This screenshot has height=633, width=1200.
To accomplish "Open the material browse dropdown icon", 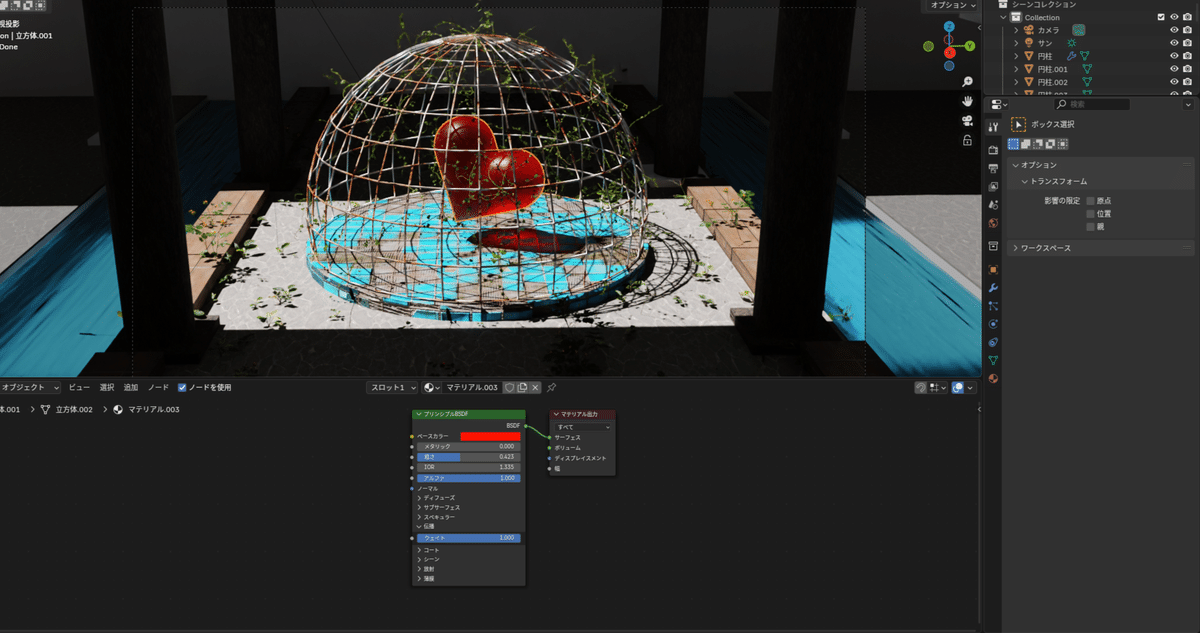I will [432, 387].
